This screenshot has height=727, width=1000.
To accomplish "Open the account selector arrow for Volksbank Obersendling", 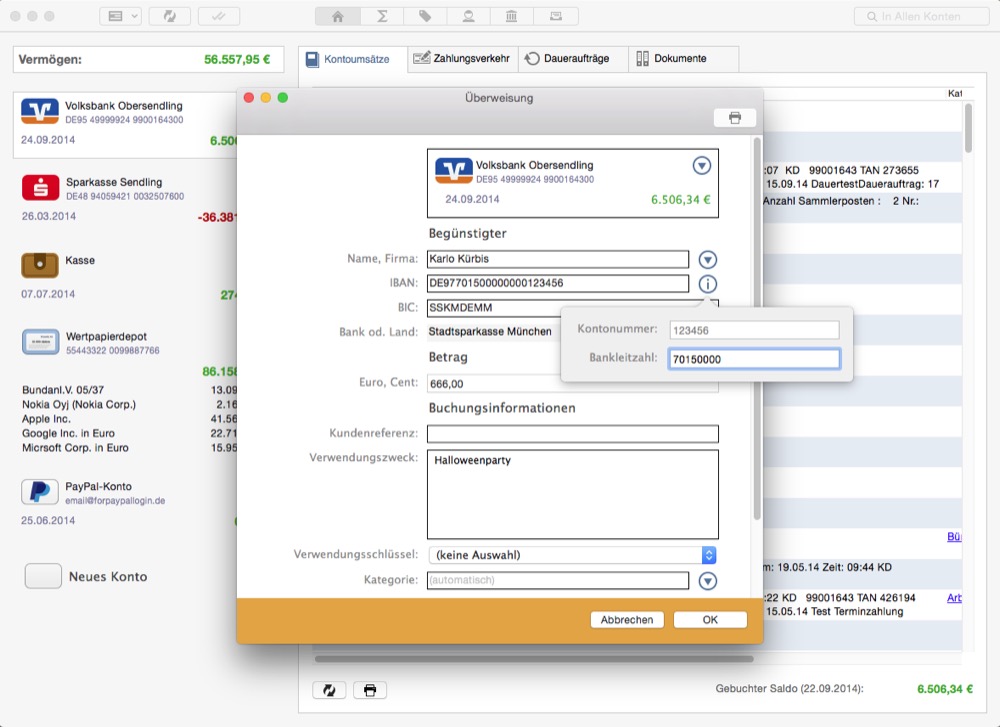I will click(x=702, y=166).
